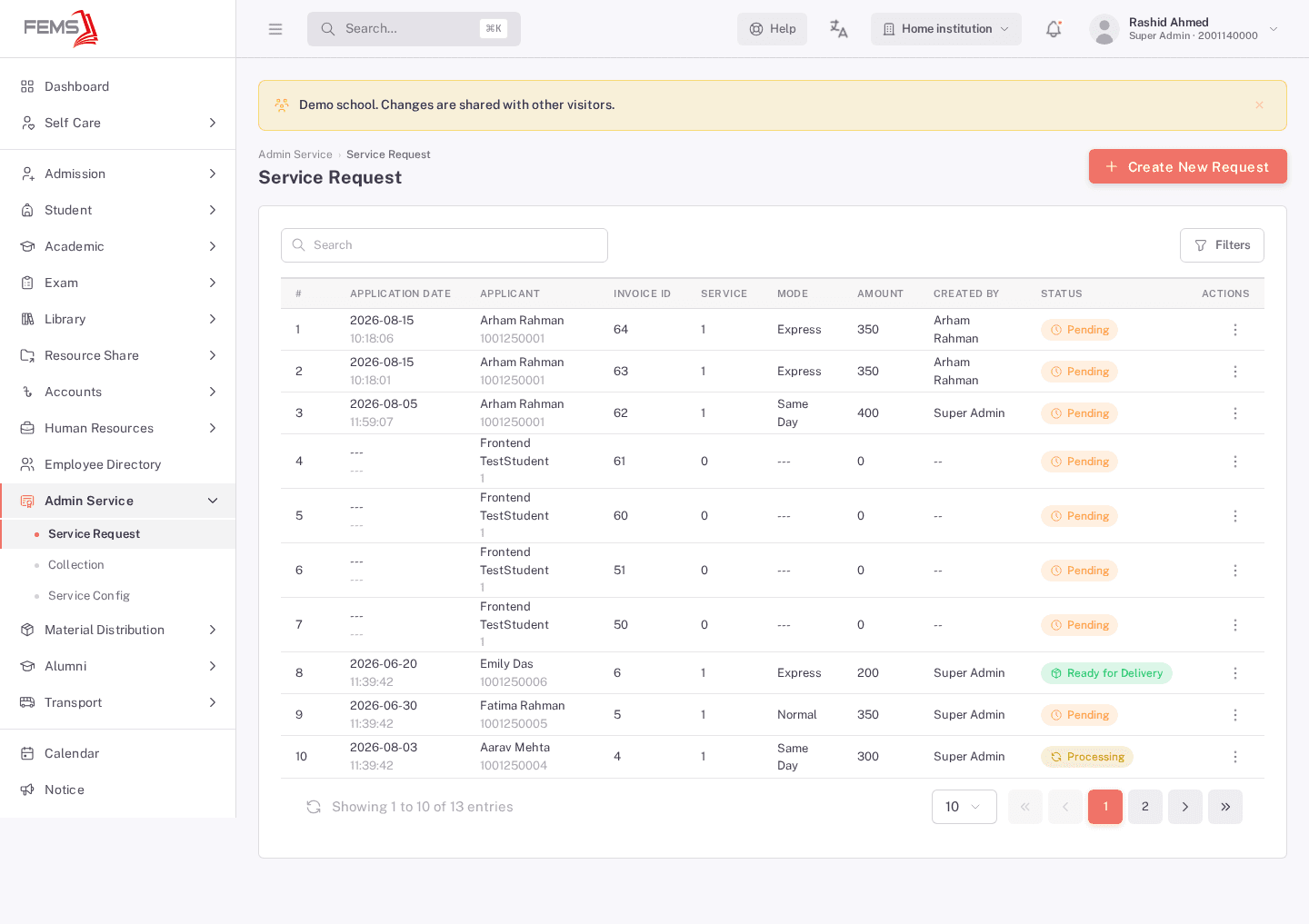Go to the next page arrow

[1185, 807]
